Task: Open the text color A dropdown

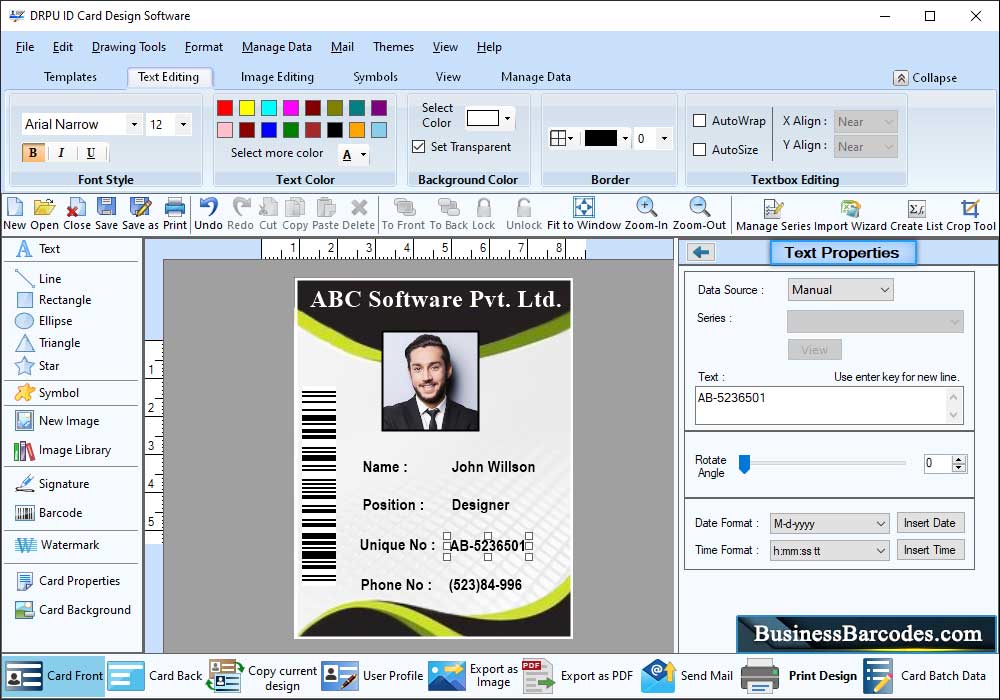Action: pyautogui.click(x=363, y=155)
